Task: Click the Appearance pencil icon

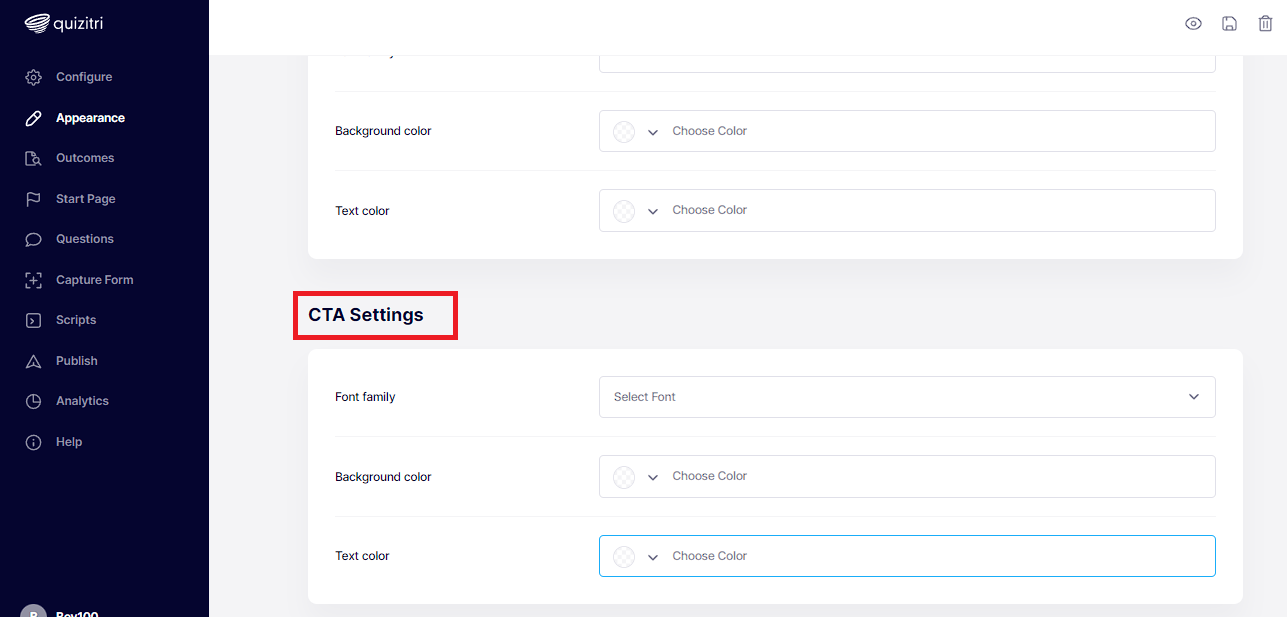Action: click(x=33, y=118)
